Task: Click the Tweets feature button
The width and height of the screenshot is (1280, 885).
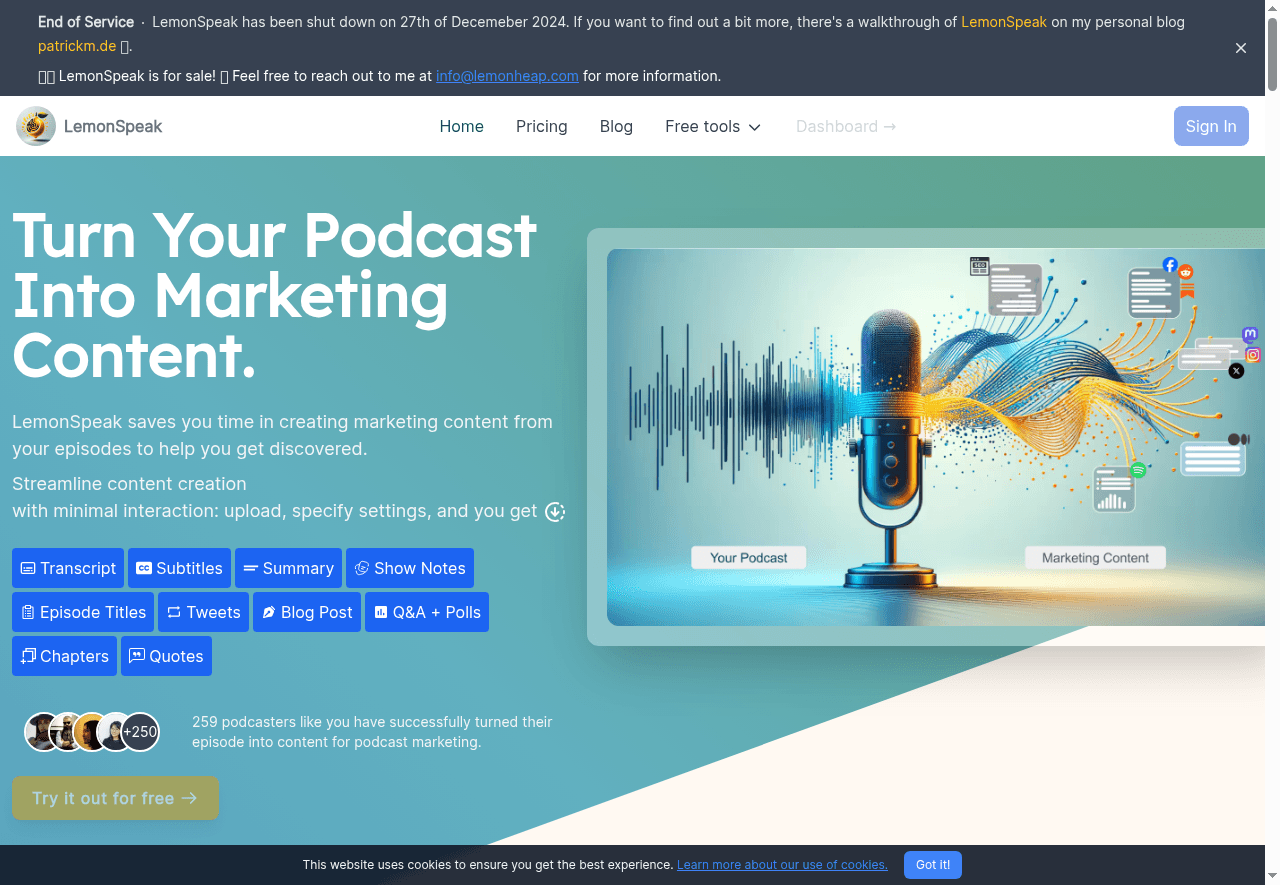Action: tap(203, 612)
